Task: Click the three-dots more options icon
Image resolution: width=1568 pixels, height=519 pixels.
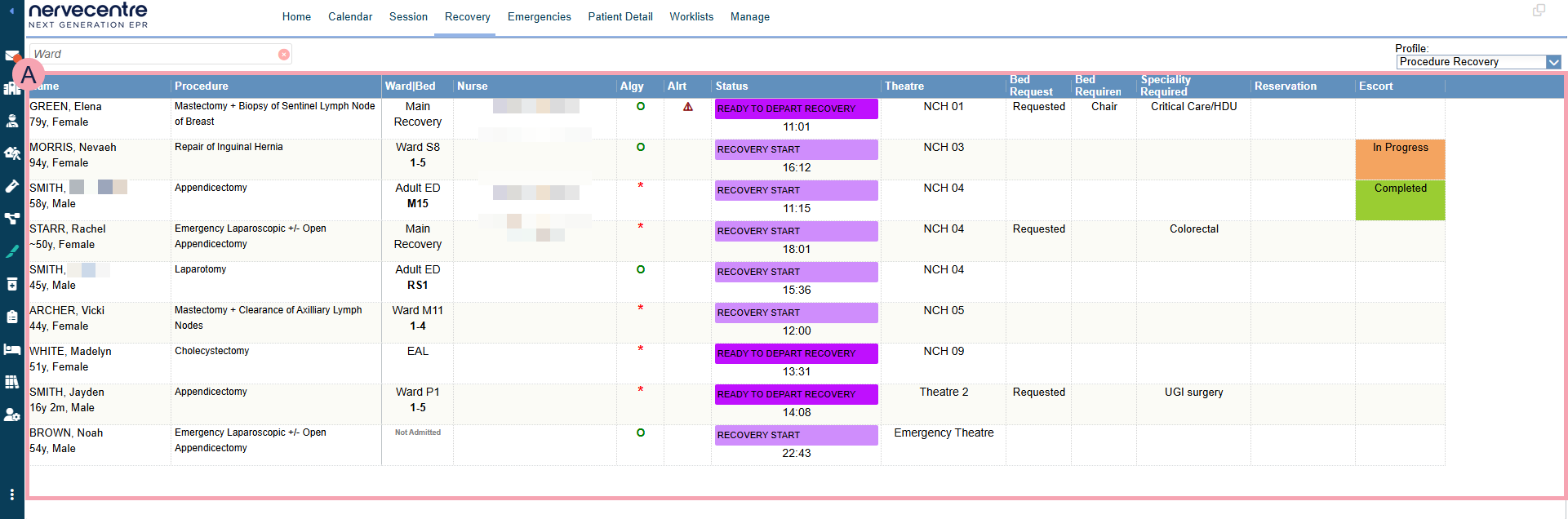Action: 11,495
